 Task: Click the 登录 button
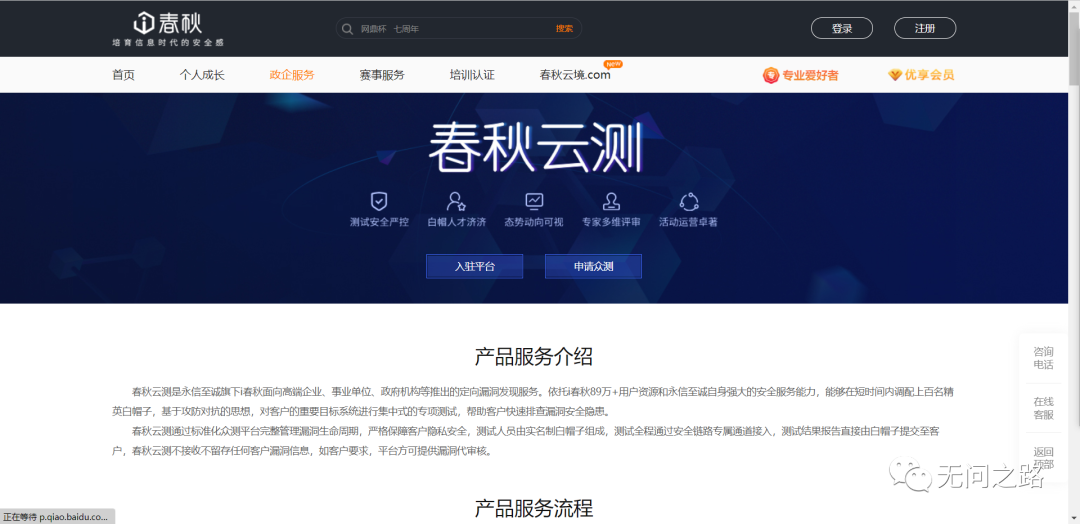tap(842, 28)
